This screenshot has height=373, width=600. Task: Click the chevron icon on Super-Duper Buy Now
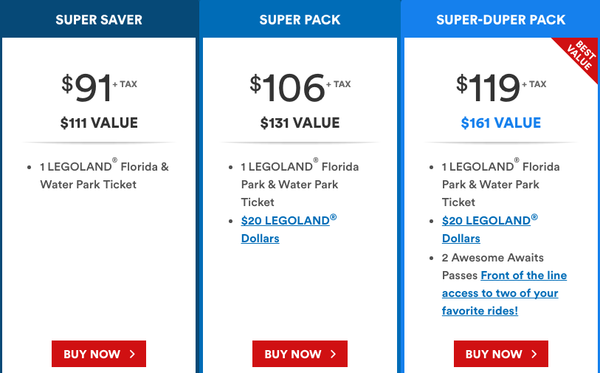point(534,354)
